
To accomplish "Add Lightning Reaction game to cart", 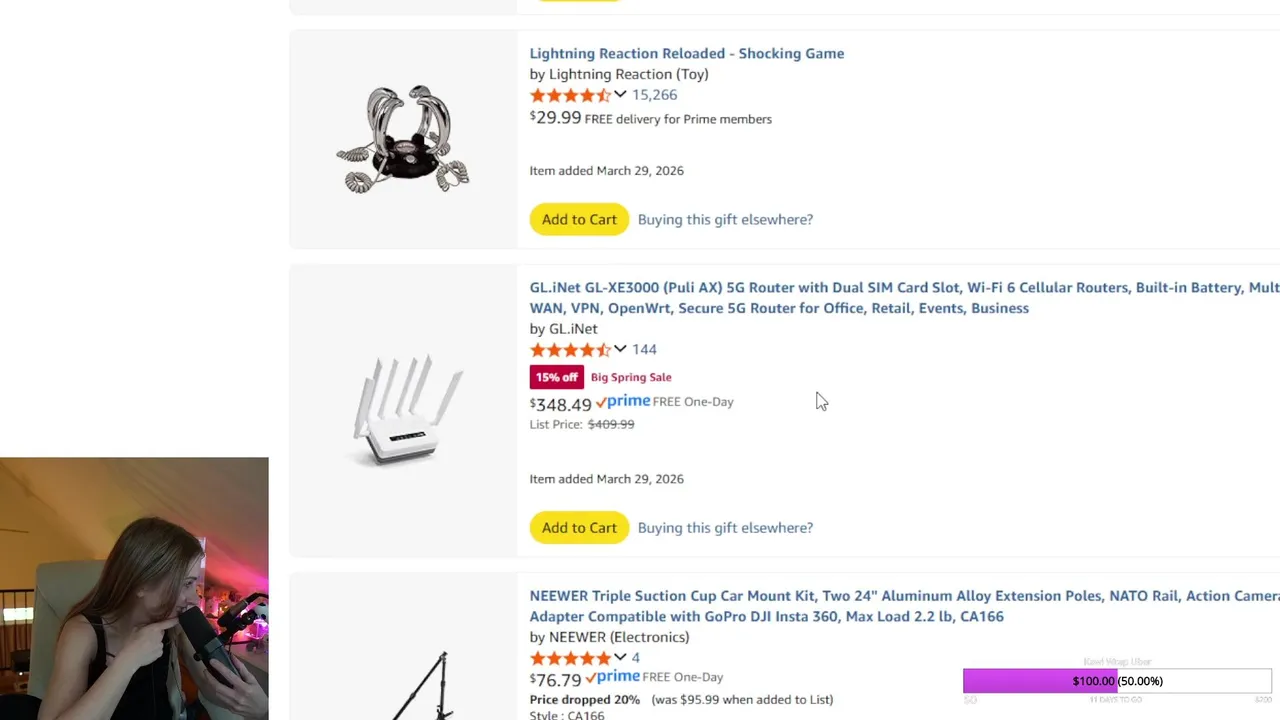I will click(579, 219).
